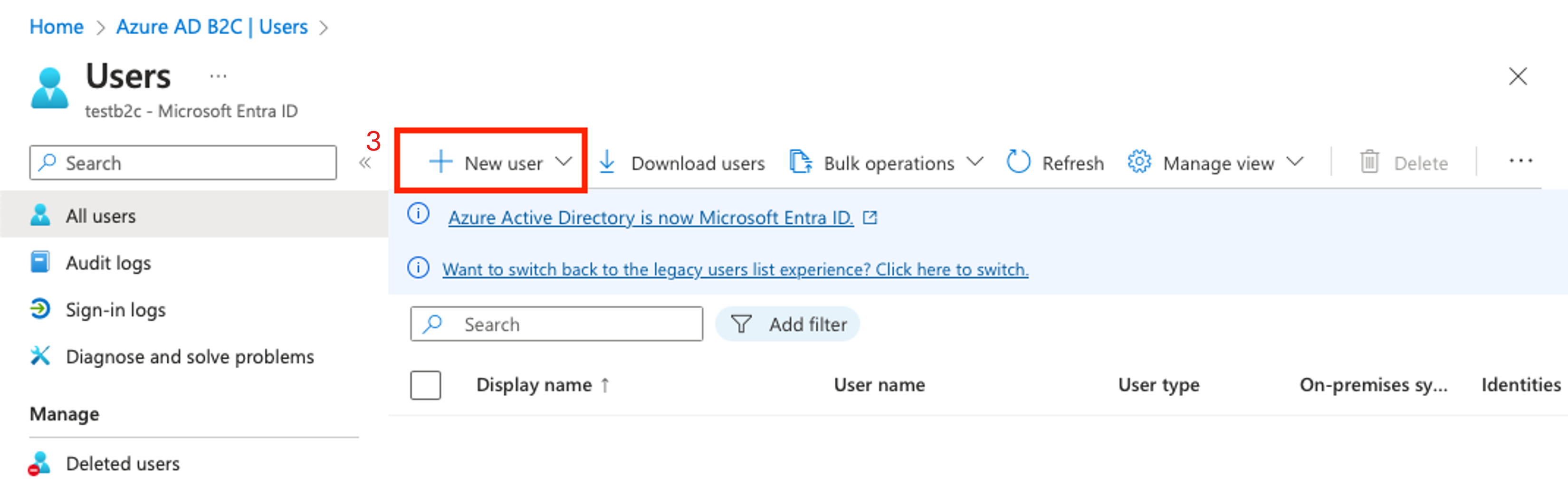Viewport: 1568px width, 495px height.
Task: Click the switch to legacy users list link
Action: click(x=736, y=269)
